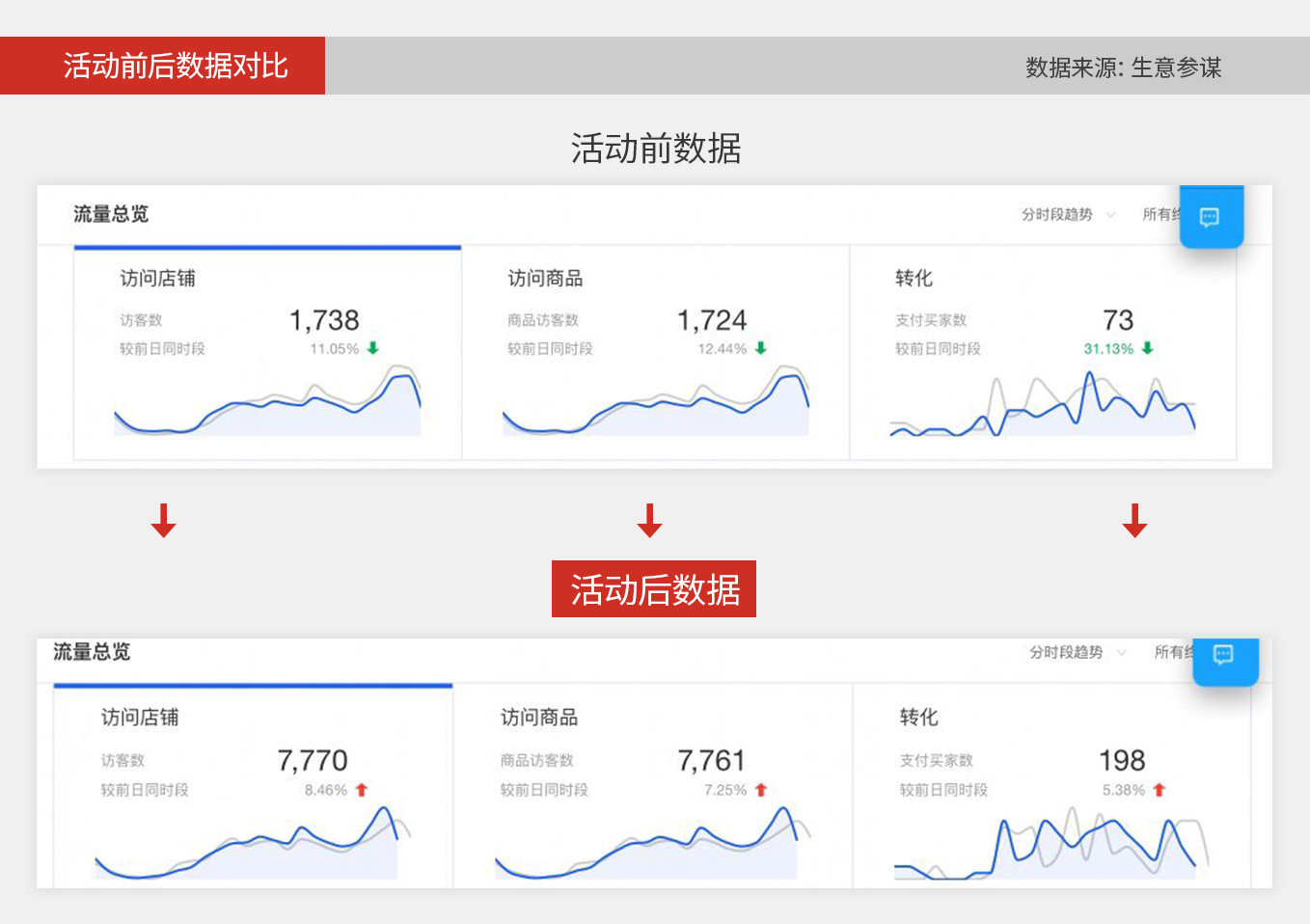Viewport: 1310px width, 924px height.
Task: Toggle the 访问商品 card in 活动后数据 panel
Action: [x=655, y=791]
